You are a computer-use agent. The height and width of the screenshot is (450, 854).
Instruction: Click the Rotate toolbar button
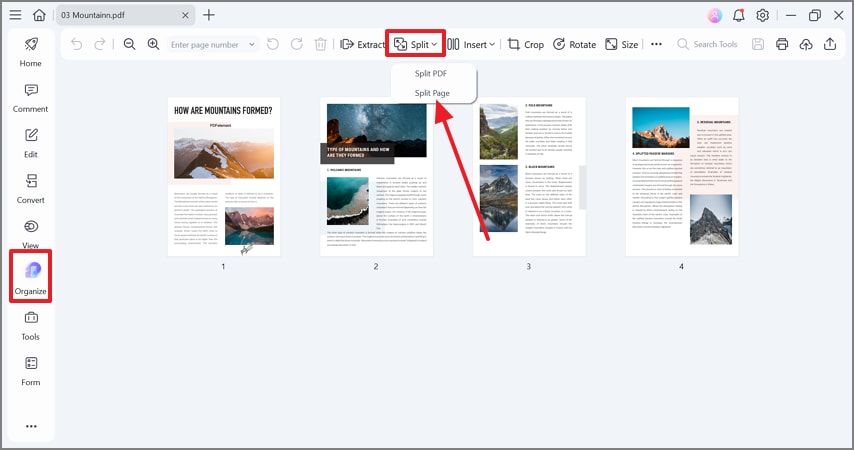click(x=575, y=45)
